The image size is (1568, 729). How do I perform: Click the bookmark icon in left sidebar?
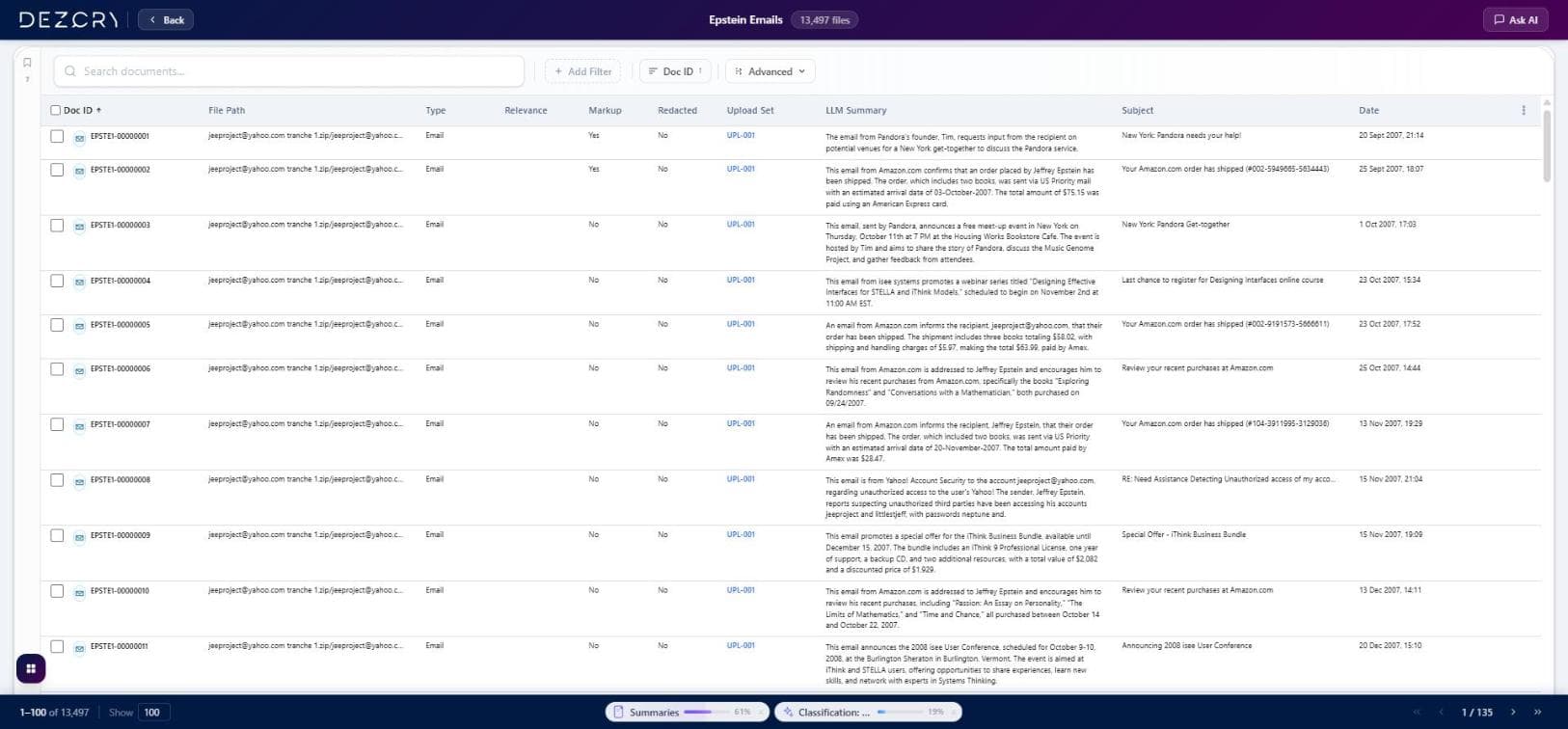point(27,63)
